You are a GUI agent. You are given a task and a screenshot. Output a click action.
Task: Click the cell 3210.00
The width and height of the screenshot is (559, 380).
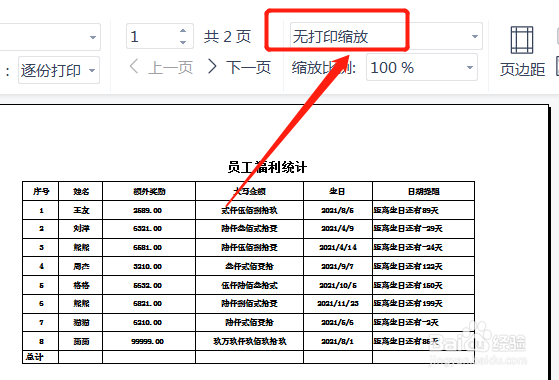tap(148, 266)
